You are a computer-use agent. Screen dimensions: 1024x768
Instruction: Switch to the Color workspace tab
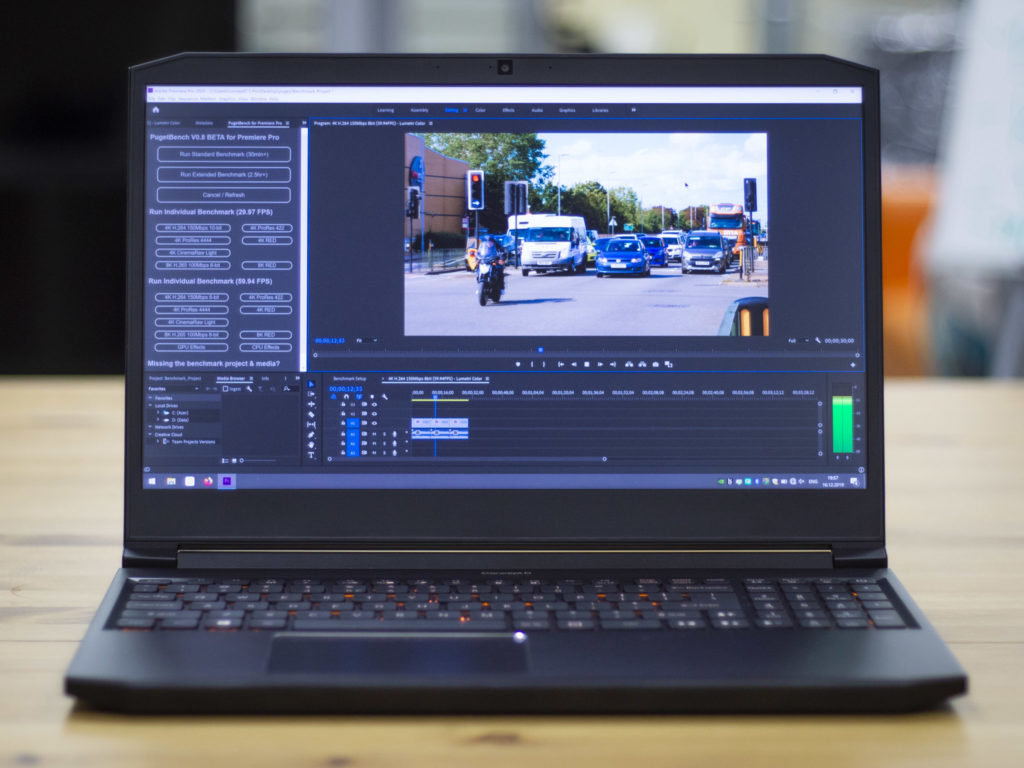pos(480,110)
